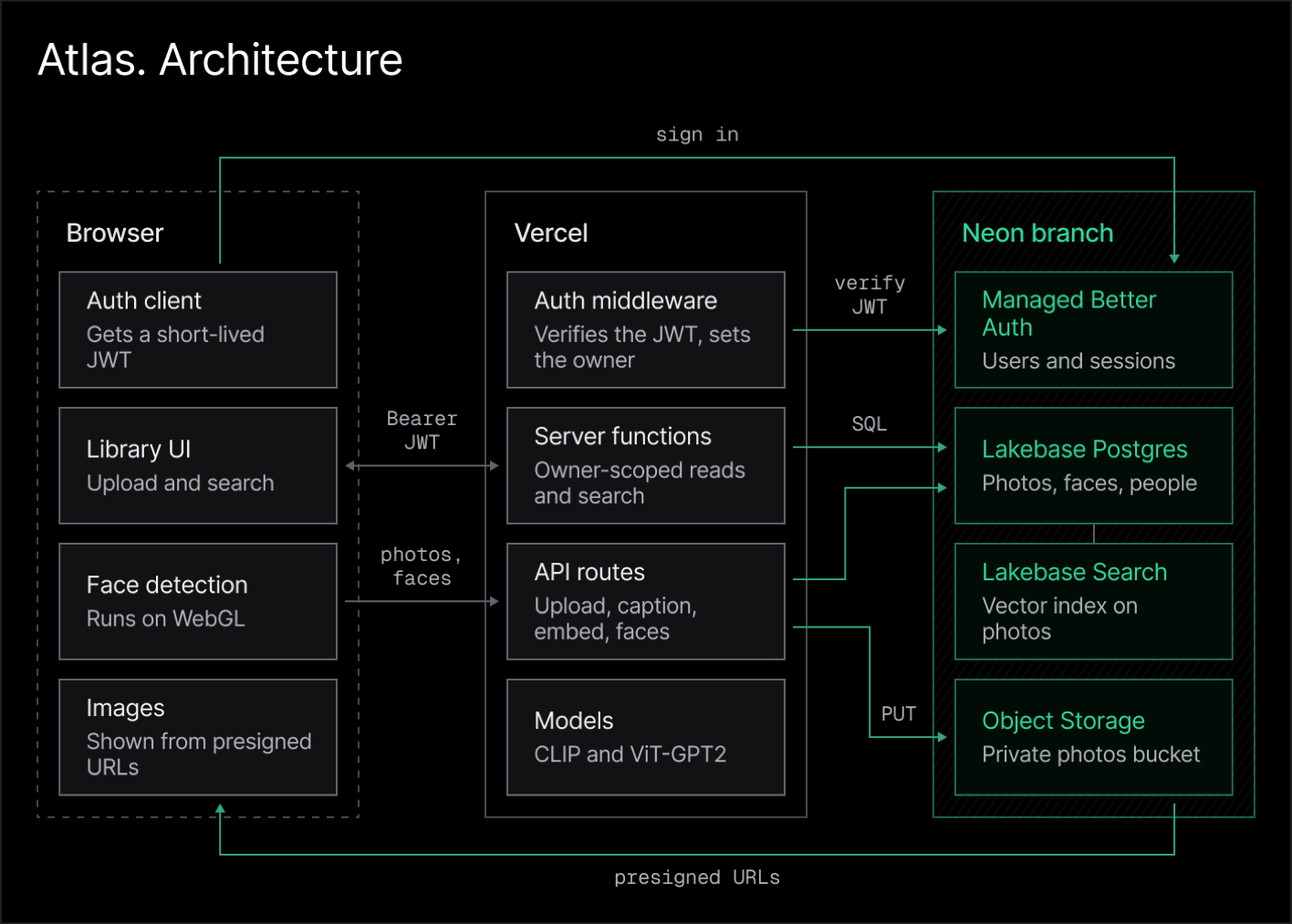Click the sign in arrow label
This screenshot has width=1292, height=924.
click(697, 135)
